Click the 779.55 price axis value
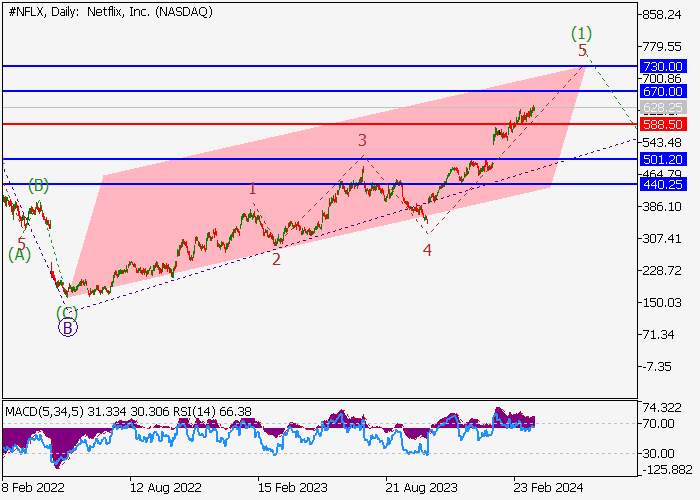Viewport: 700px width, 500px height. [662, 47]
